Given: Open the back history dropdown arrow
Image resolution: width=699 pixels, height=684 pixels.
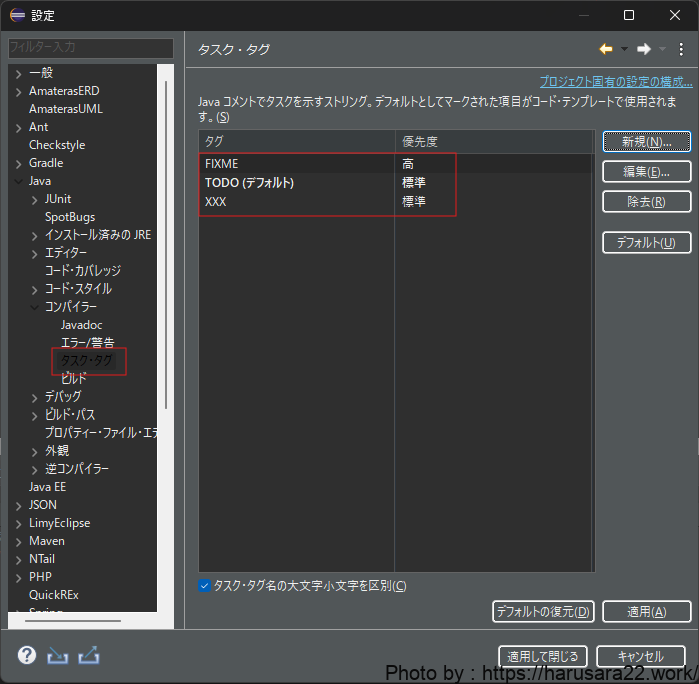Looking at the screenshot, I should click(x=625, y=49).
